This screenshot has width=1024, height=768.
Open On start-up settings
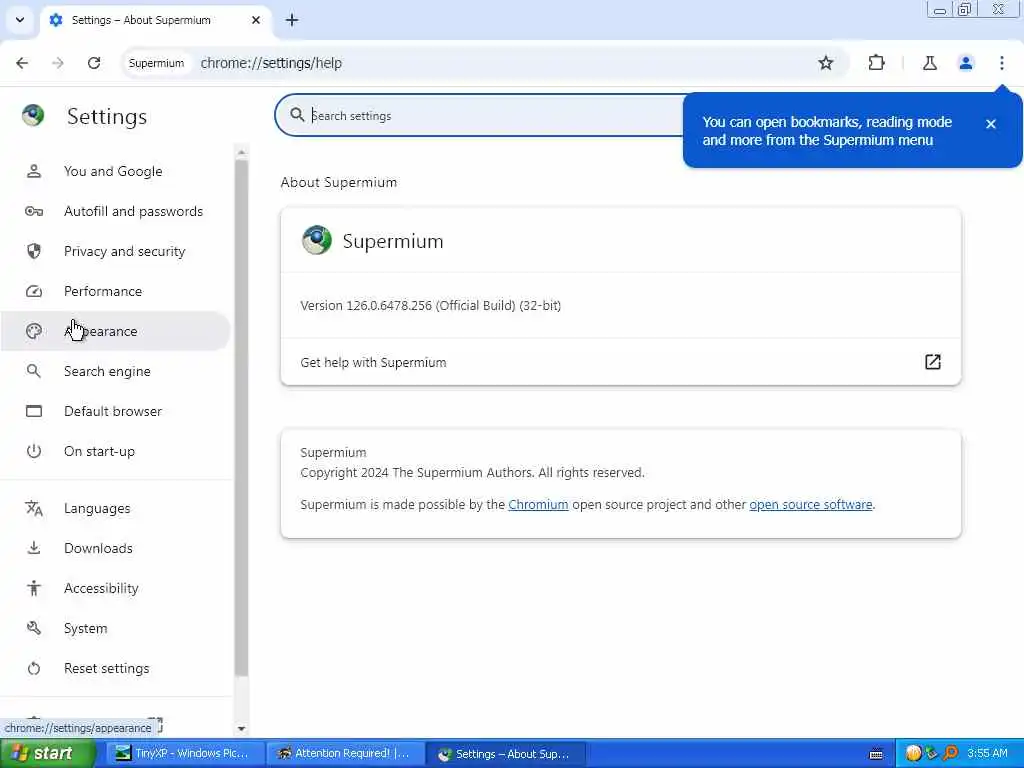pos(115,451)
